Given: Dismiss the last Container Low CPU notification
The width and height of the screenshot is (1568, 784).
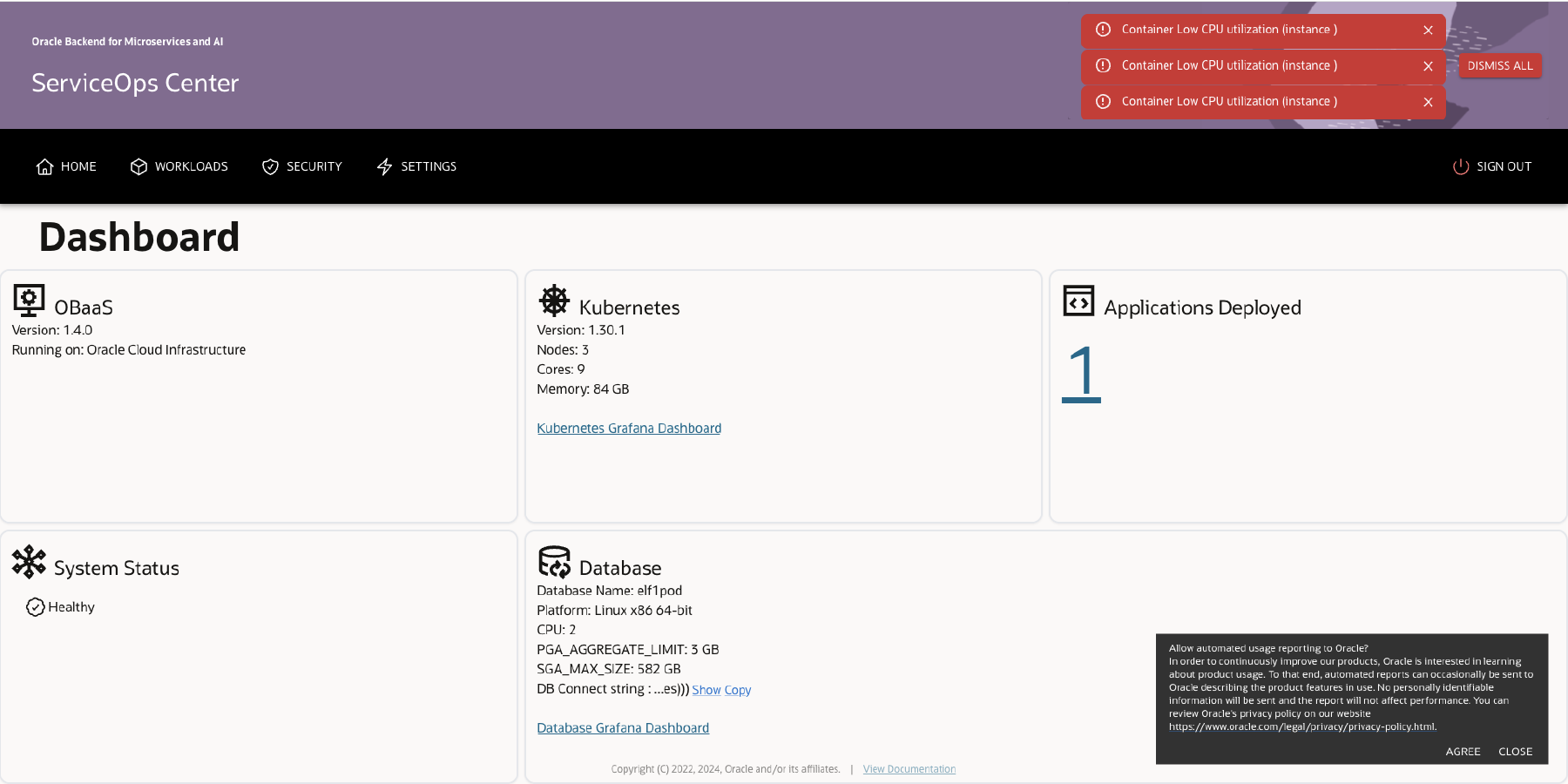Looking at the screenshot, I should pyautogui.click(x=1428, y=102).
